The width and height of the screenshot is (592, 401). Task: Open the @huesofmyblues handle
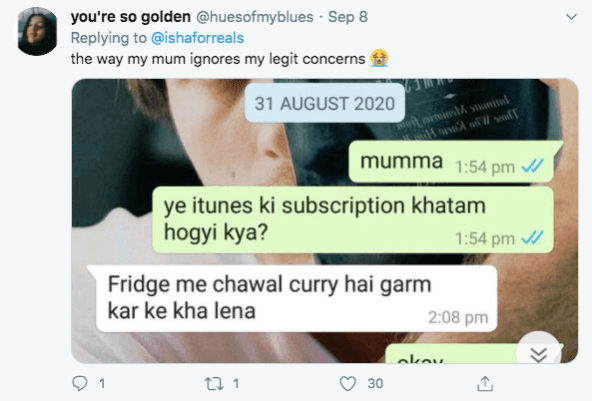coord(255,17)
